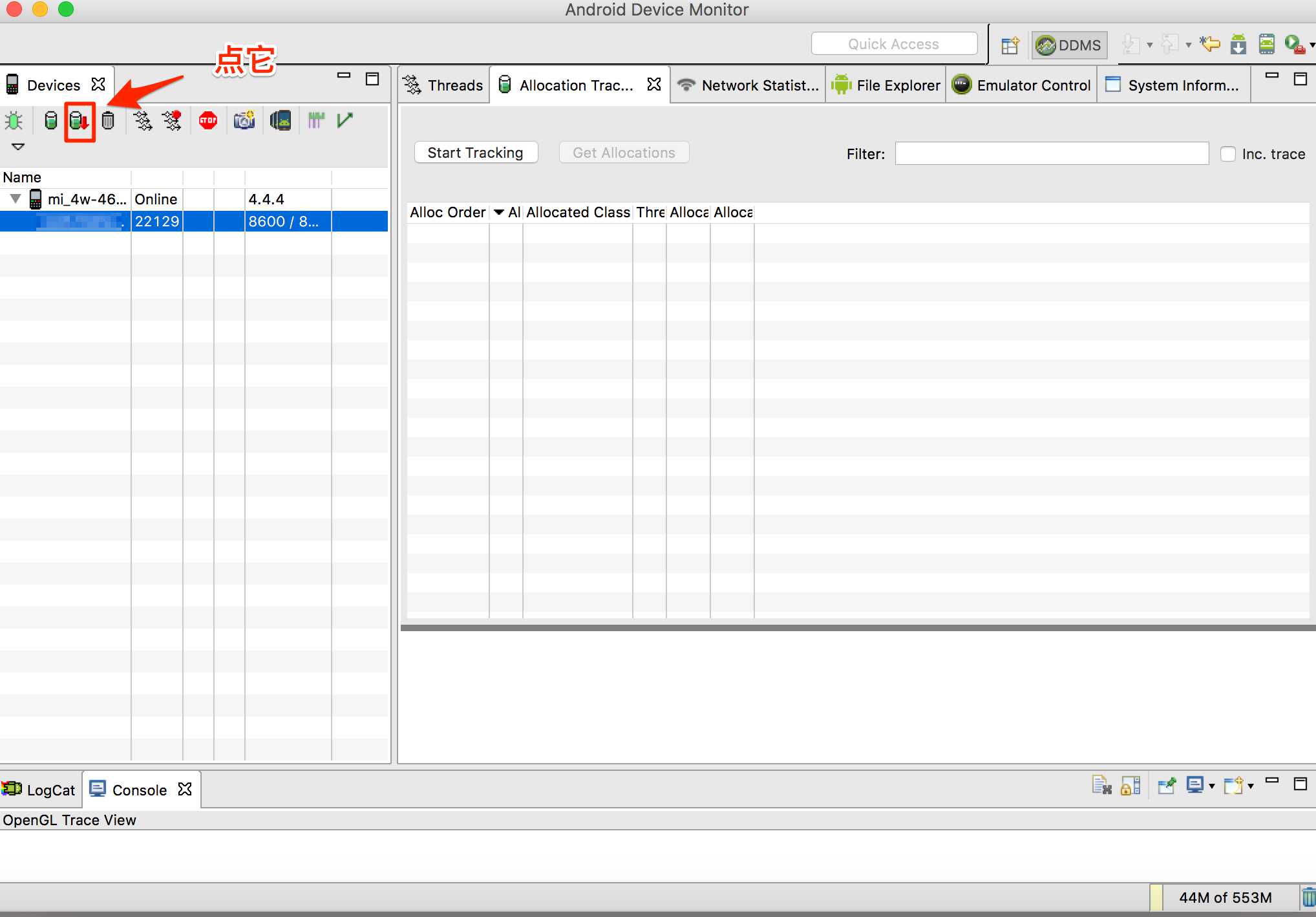Select the Allocation Tracker tab

(577, 85)
